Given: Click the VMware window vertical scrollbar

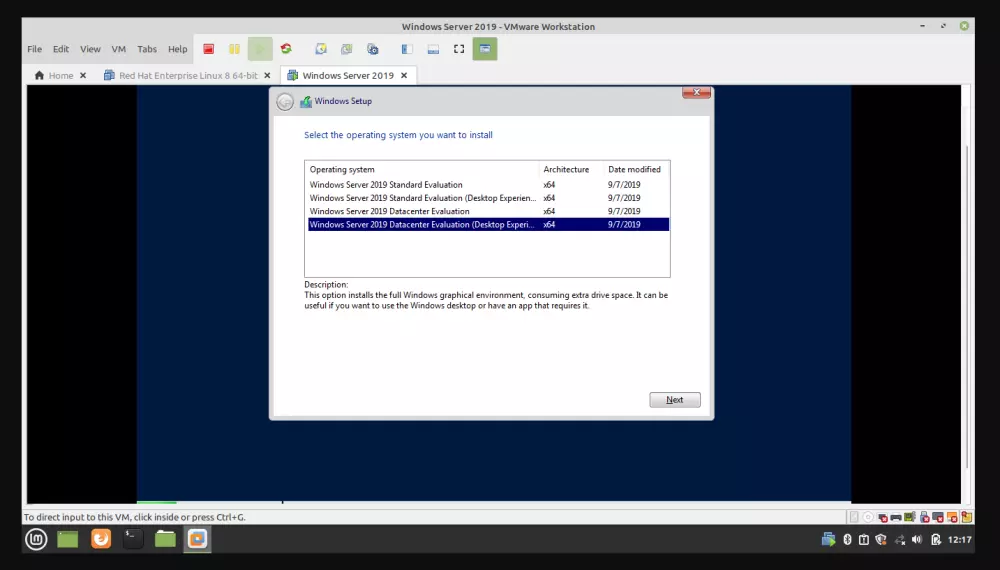Looking at the screenshot, I should point(967,306).
